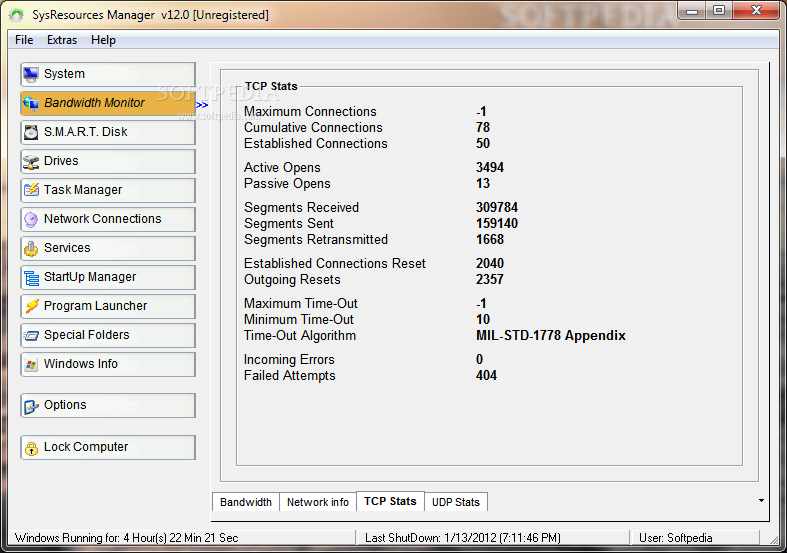Switch to the UDP Stats tab
787x553 pixels.
(x=456, y=502)
